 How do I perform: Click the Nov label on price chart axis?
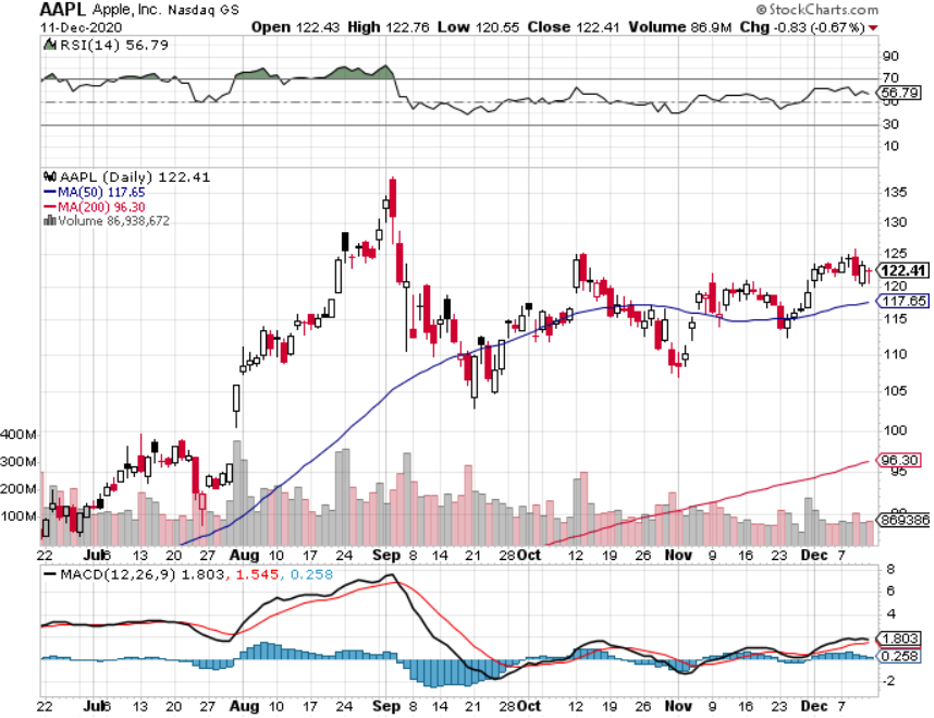pos(677,555)
